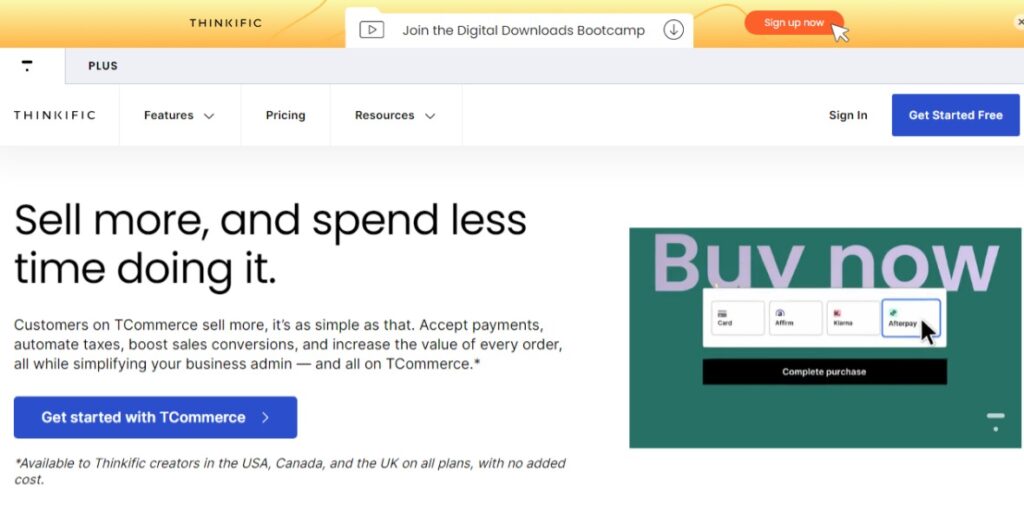This screenshot has height=518, width=1024.
Task: Click the Sign In link
Action: [848, 116]
